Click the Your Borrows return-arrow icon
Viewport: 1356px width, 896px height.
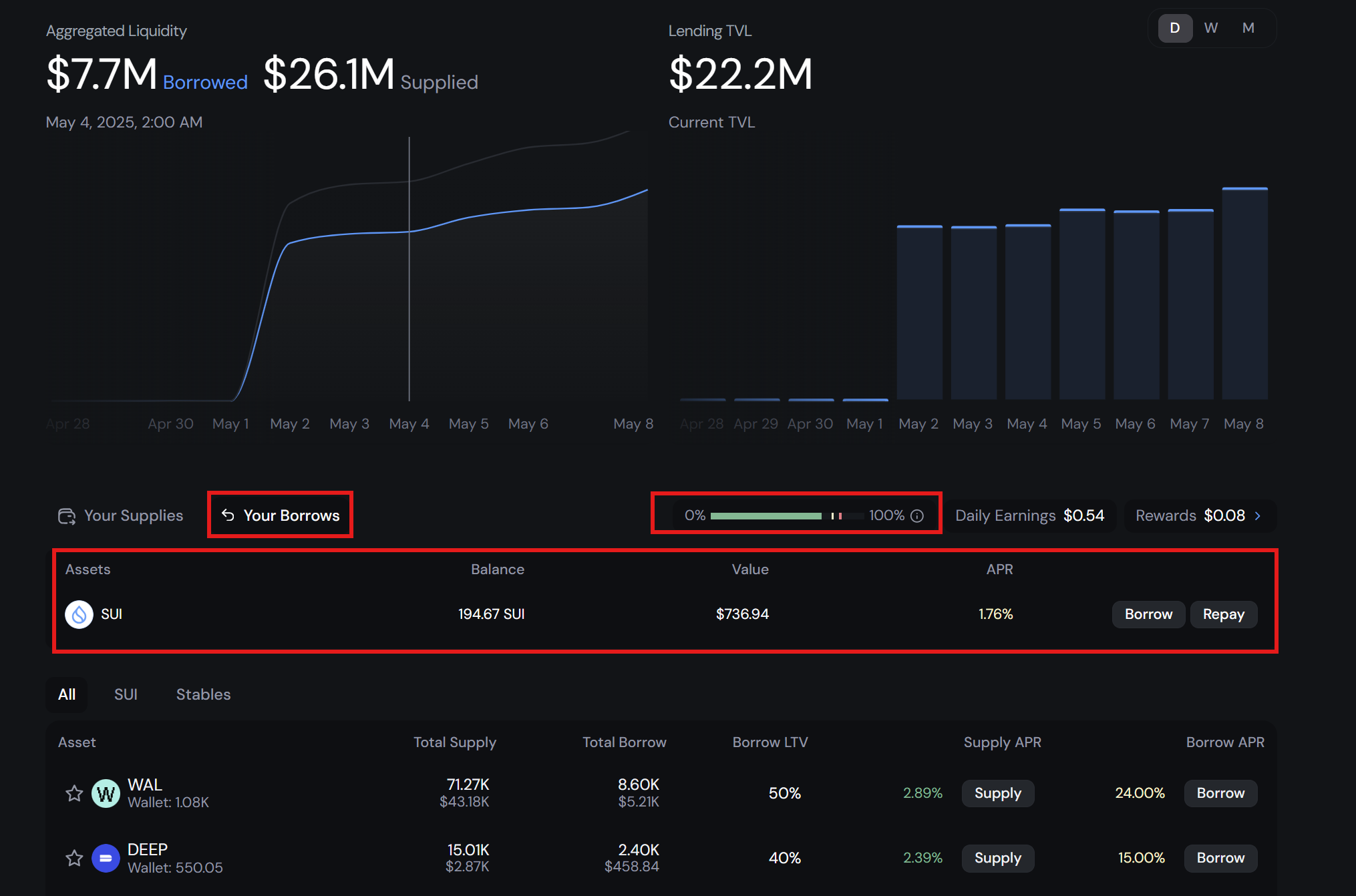click(228, 515)
